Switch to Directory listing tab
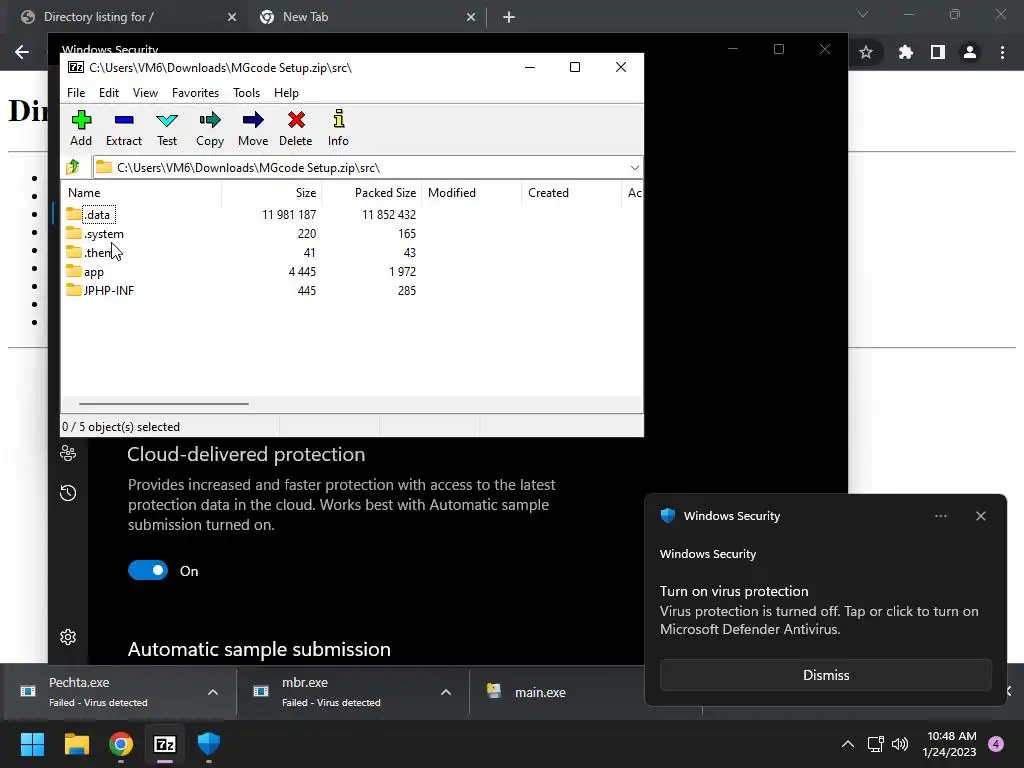Image resolution: width=1024 pixels, height=768 pixels. pyautogui.click(x=98, y=17)
